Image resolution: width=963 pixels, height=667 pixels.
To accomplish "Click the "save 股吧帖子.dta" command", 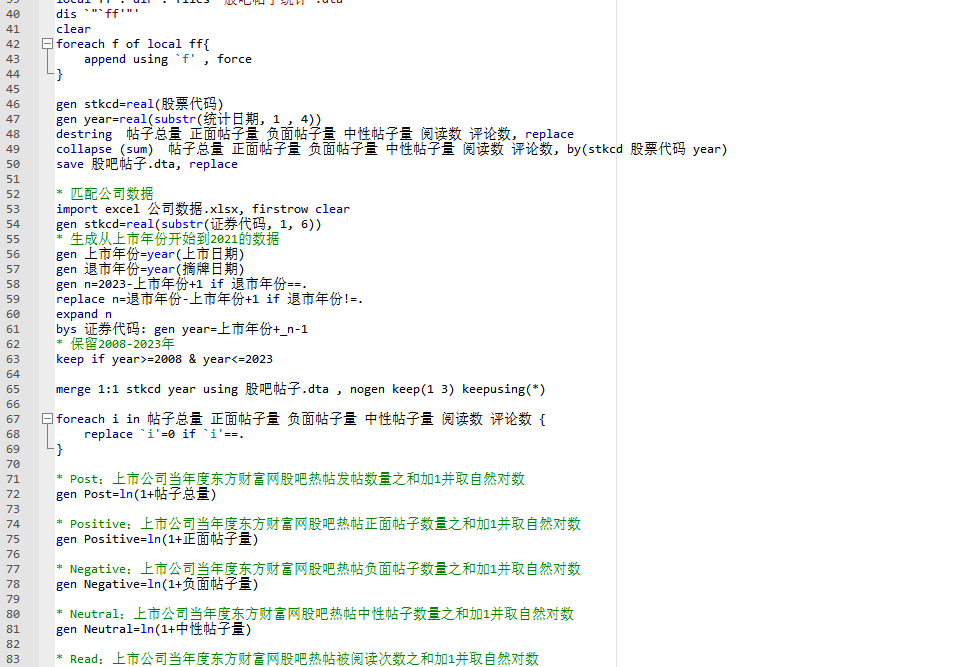I will coord(146,164).
